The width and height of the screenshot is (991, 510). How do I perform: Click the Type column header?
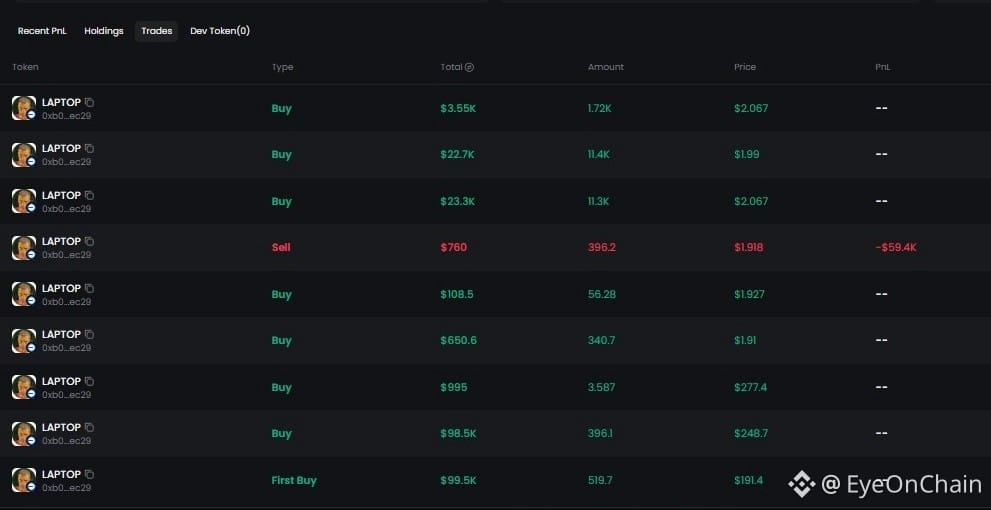pos(283,67)
